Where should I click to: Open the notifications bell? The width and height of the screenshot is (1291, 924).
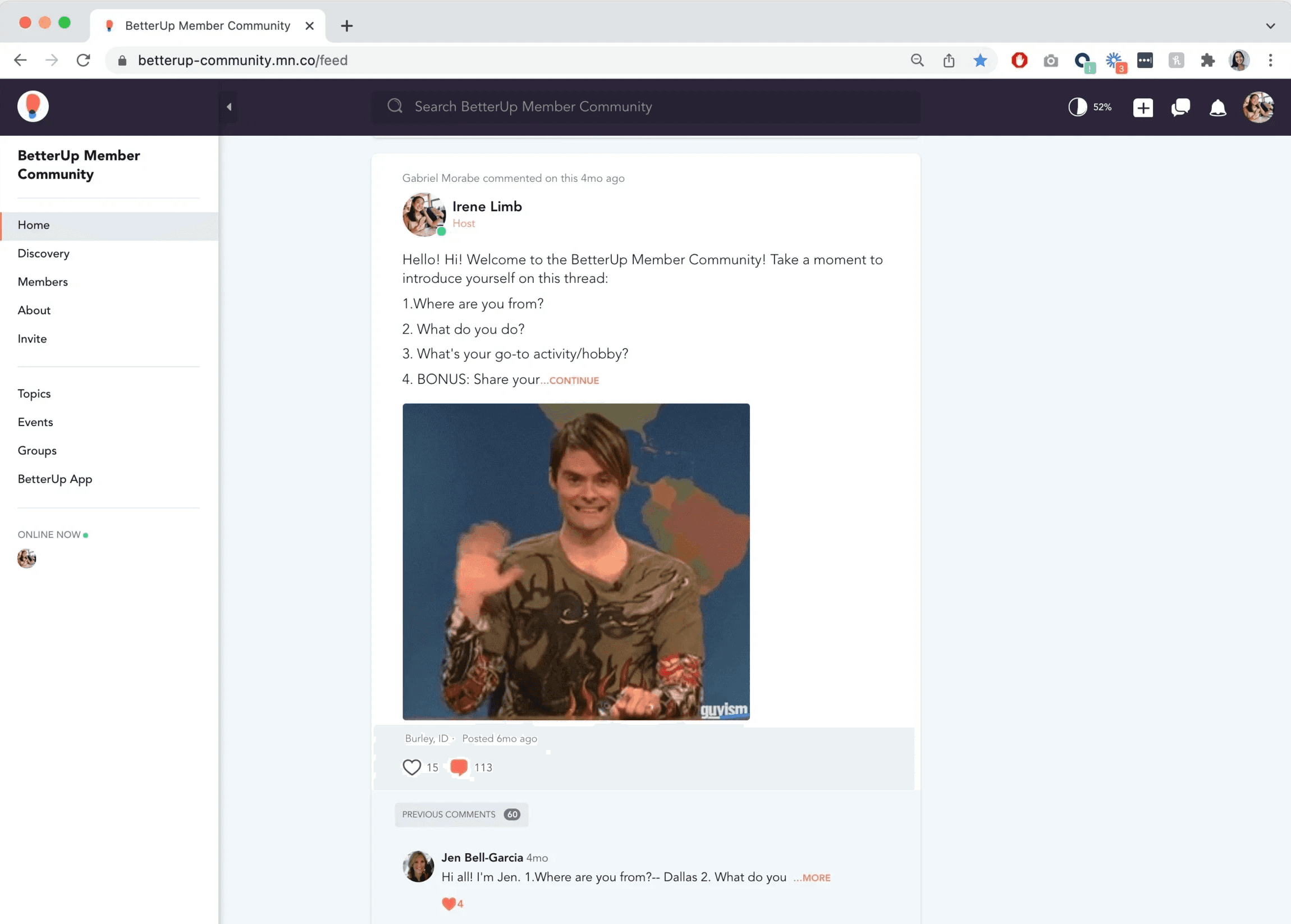1217,108
